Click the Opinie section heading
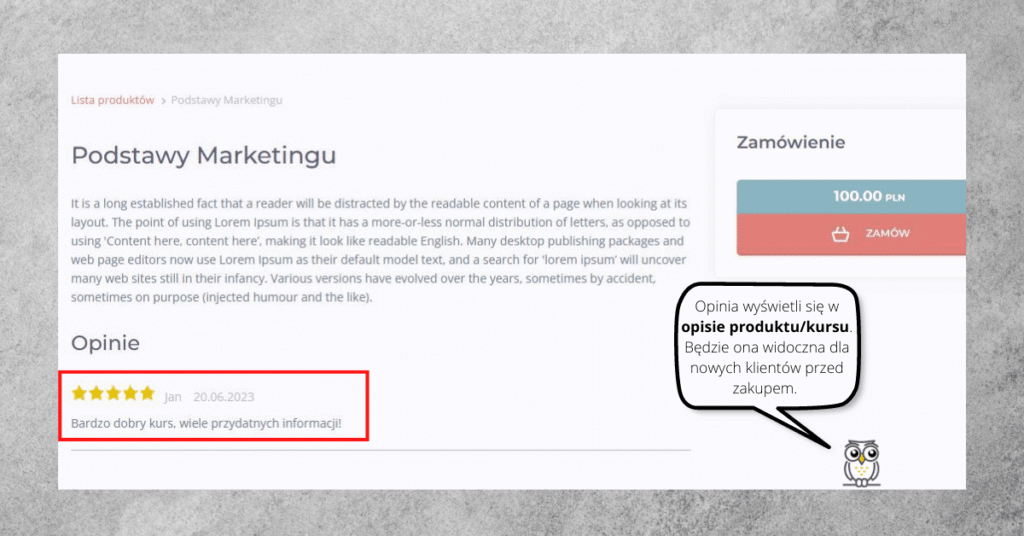Screen dimensions: 1024x536 105,343
